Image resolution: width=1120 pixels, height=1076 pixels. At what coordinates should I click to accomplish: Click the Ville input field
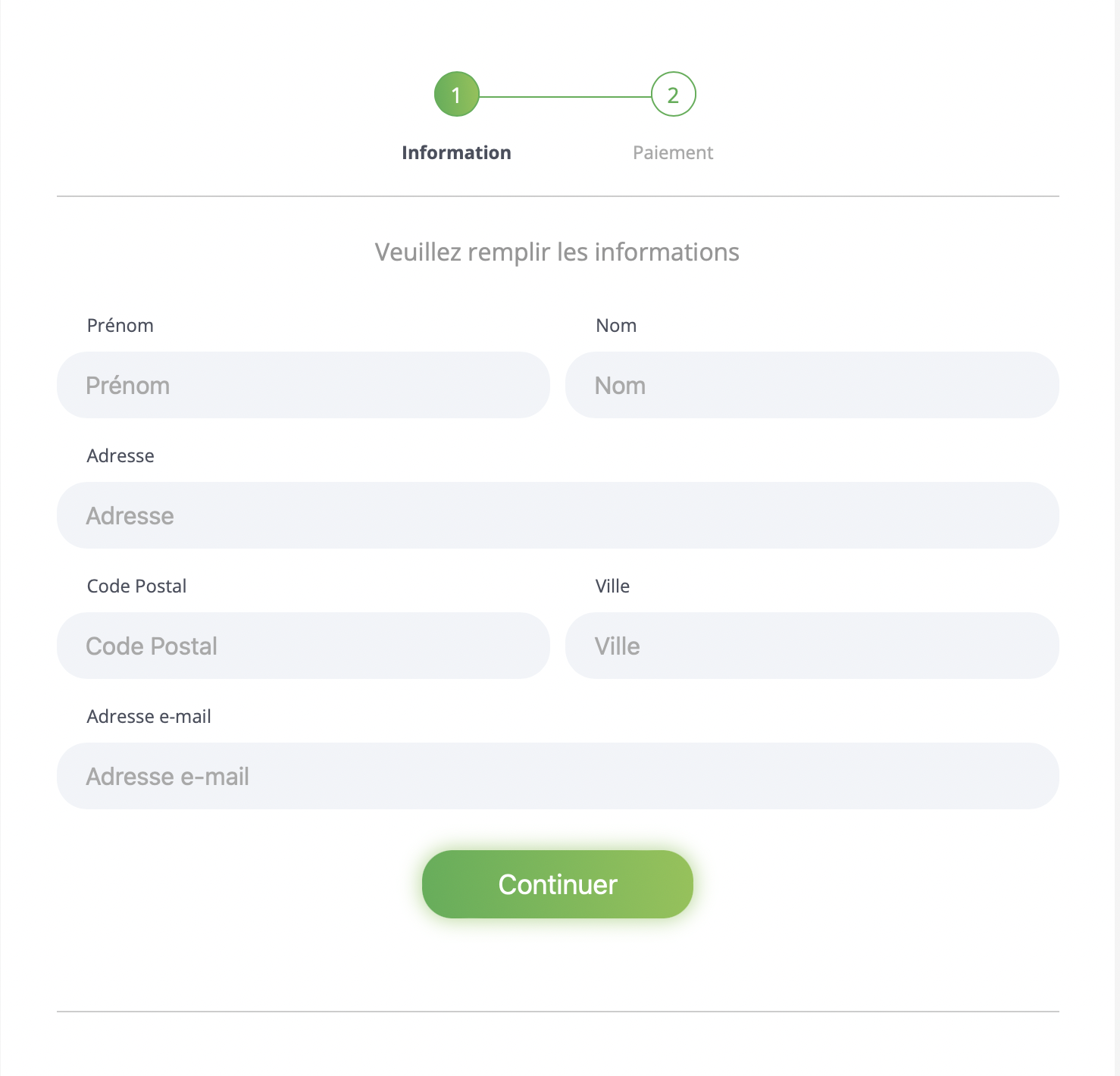[x=812, y=646]
